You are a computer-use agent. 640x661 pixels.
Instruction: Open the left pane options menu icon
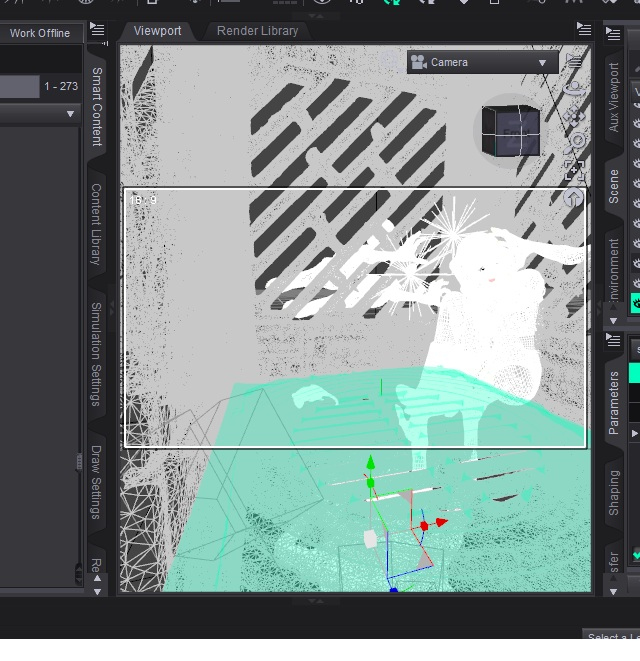pos(97,30)
